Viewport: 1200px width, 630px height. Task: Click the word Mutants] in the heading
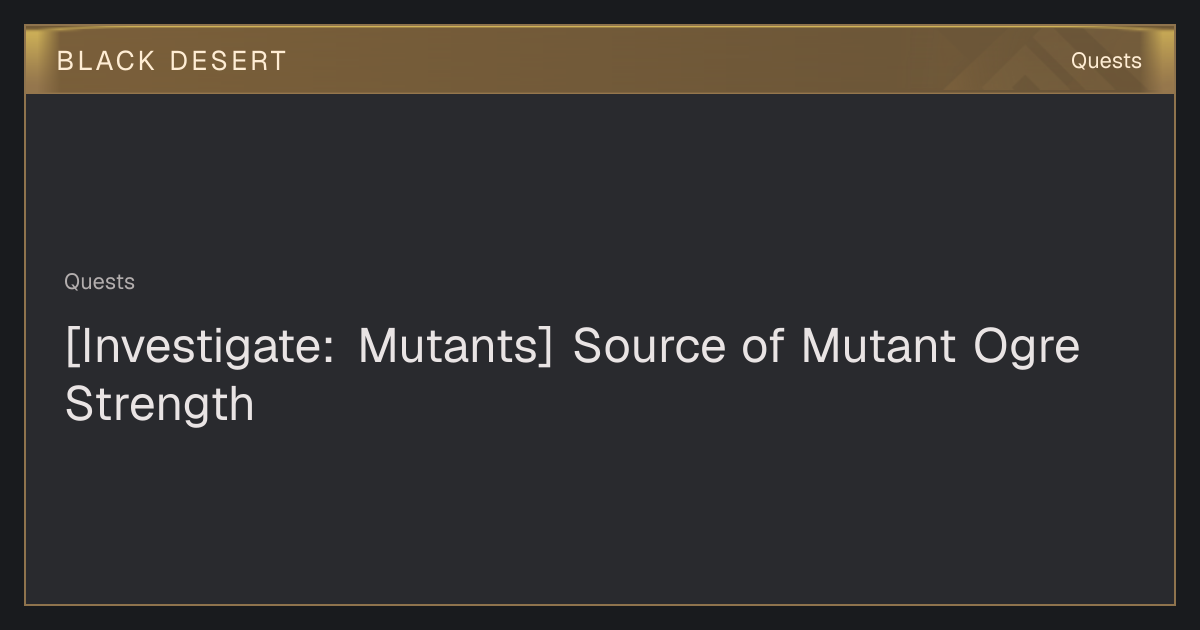point(455,346)
